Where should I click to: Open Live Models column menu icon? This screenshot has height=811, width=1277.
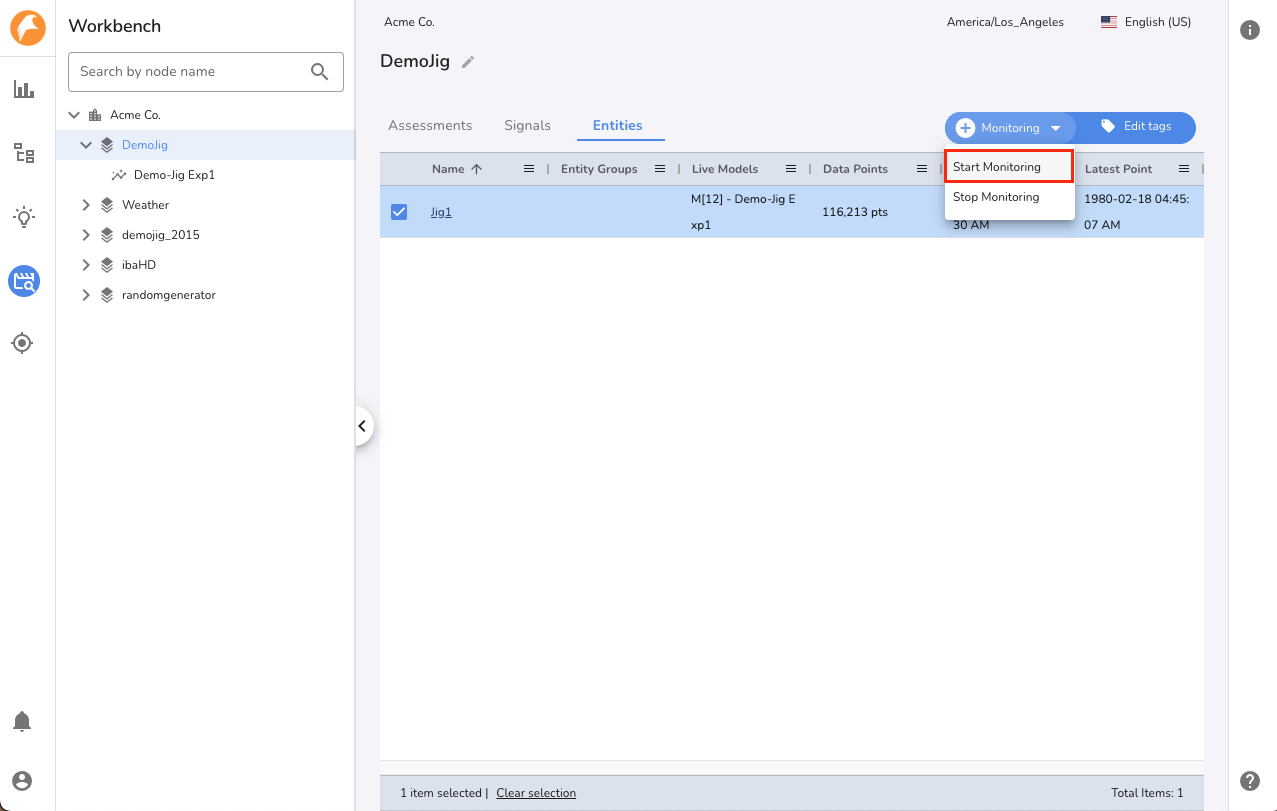point(791,169)
